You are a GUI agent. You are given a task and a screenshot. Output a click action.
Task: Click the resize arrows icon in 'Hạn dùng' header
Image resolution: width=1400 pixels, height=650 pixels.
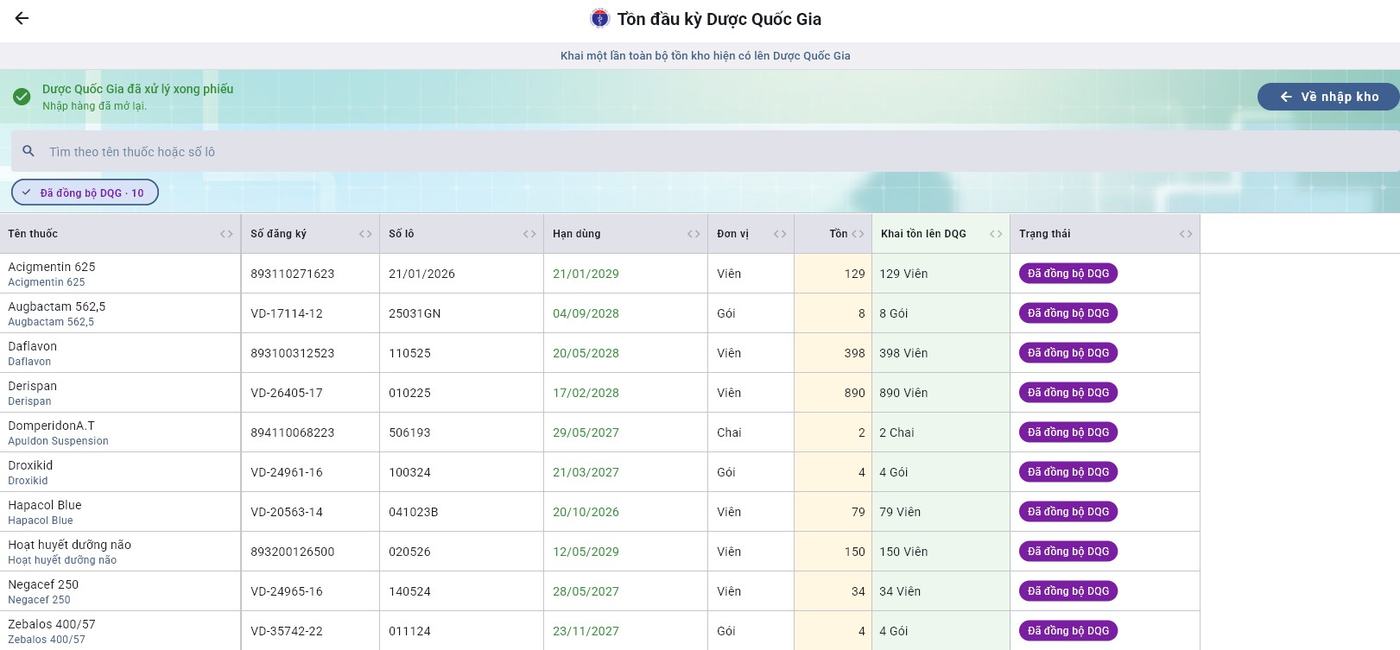pos(694,234)
